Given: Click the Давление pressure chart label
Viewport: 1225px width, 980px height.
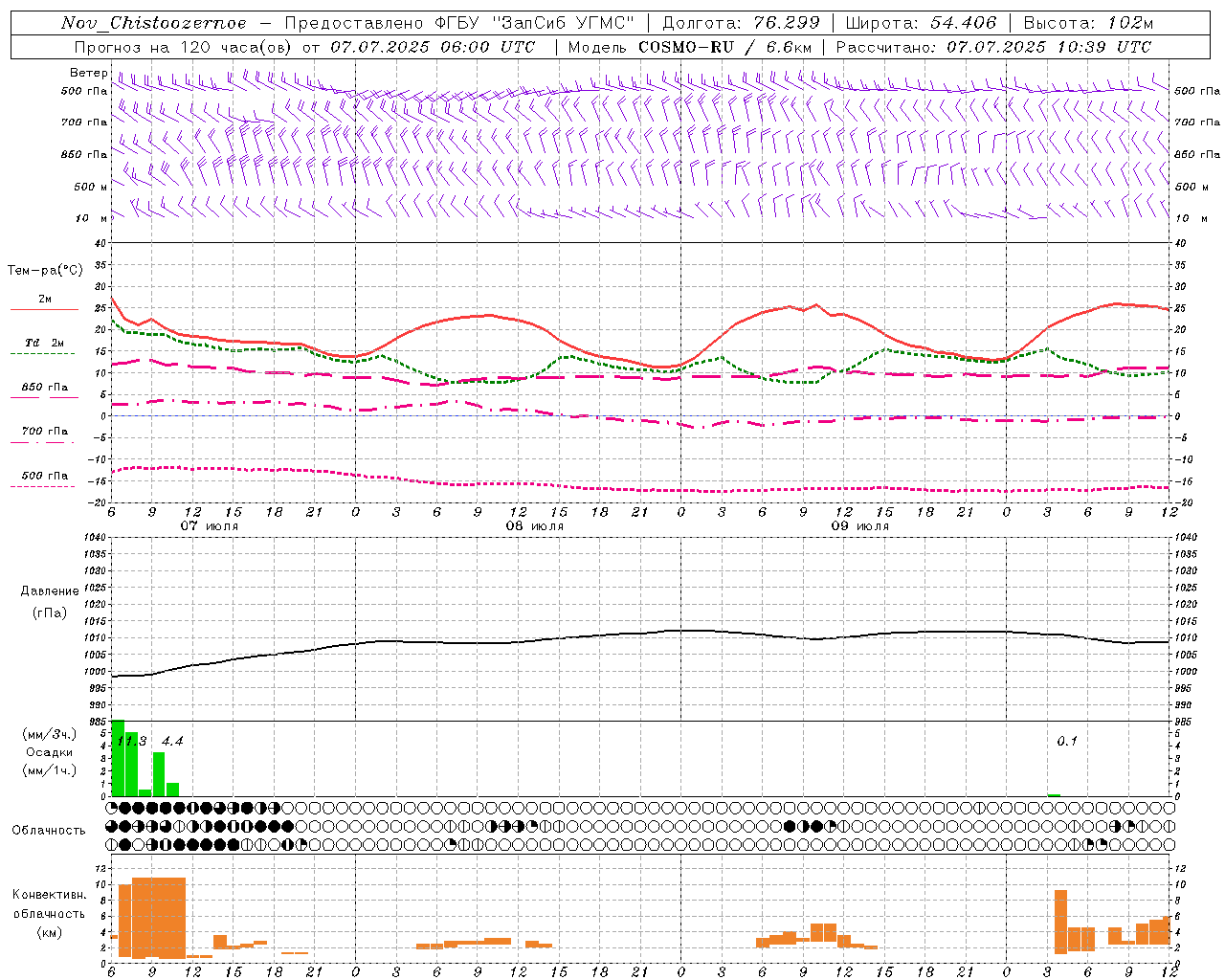Looking at the screenshot, I should pyautogui.click(x=50, y=591).
